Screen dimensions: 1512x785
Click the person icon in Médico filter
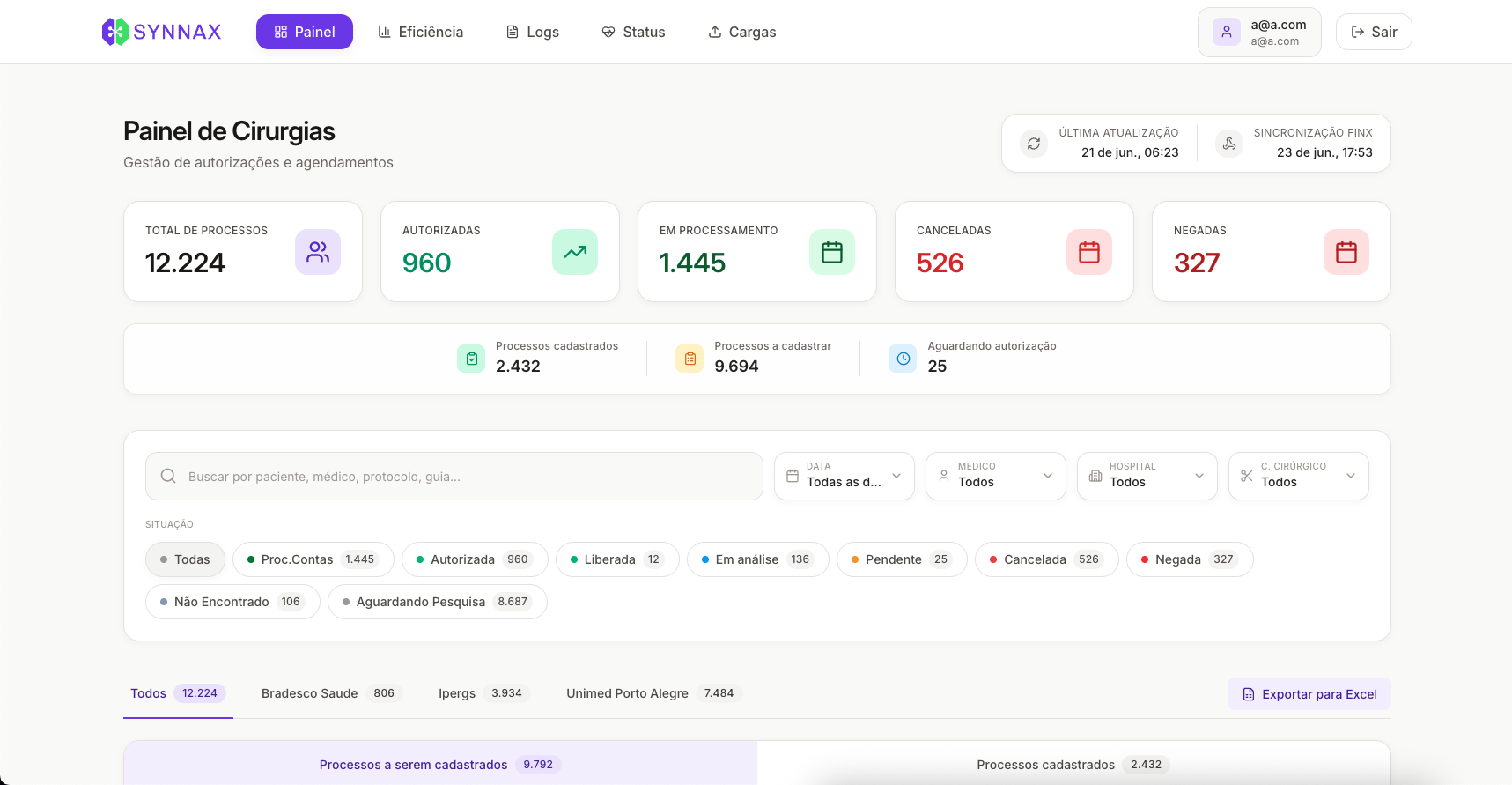click(944, 476)
